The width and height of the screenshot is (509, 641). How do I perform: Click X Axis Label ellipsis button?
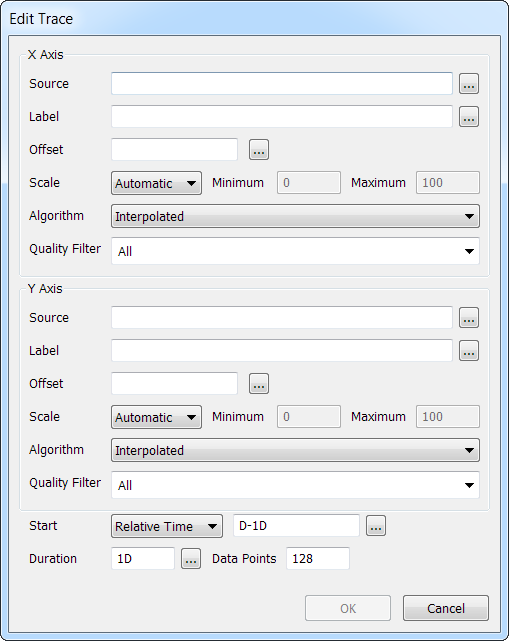point(469,117)
